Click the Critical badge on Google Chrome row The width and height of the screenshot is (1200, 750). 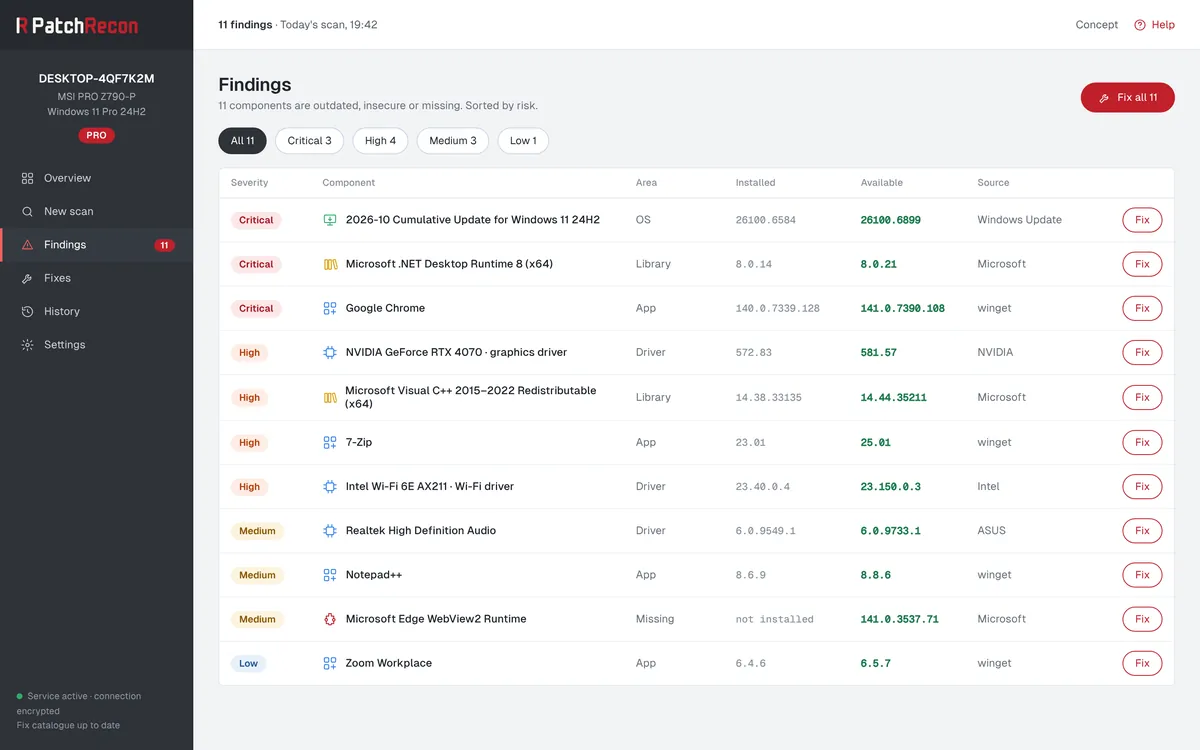pyautogui.click(x=256, y=308)
